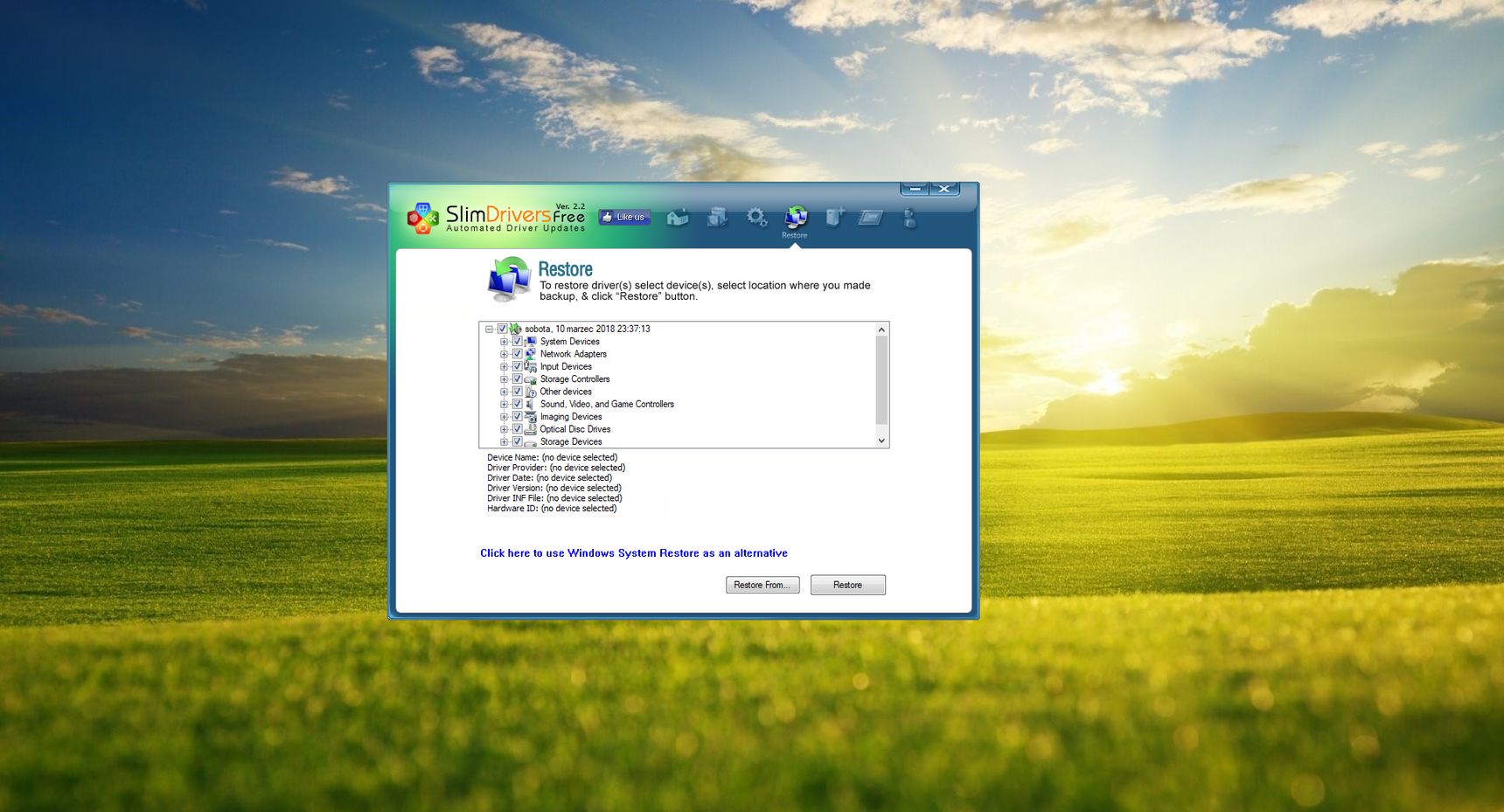Click the Sound, Video speaker icon
This screenshot has width=1504, height=812.
tap(531, 404)
